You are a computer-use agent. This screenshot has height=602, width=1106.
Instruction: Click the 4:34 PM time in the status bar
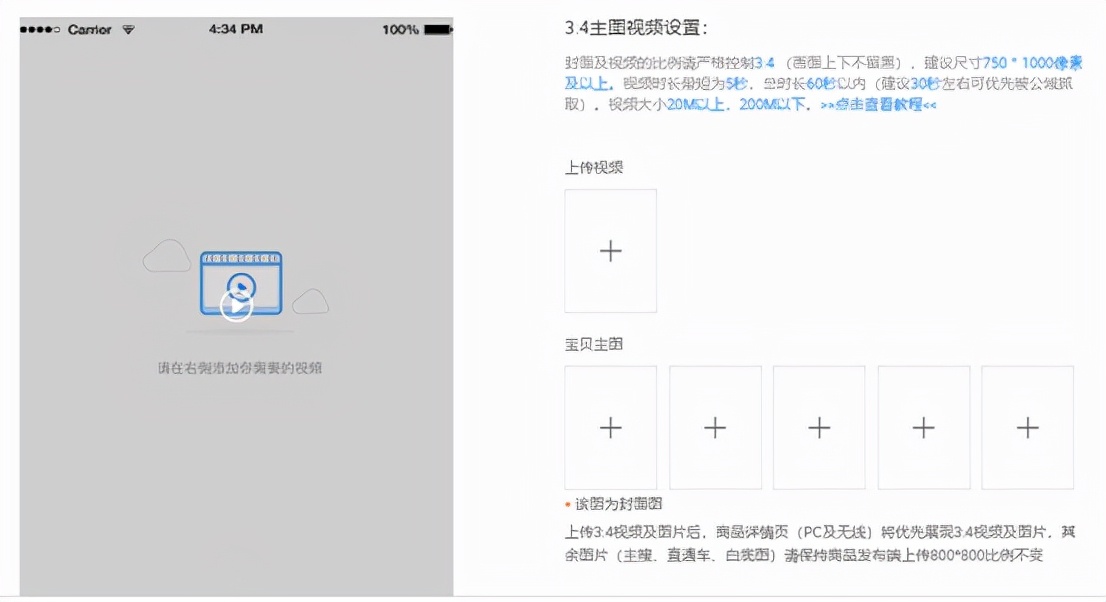tap(237, 30)
